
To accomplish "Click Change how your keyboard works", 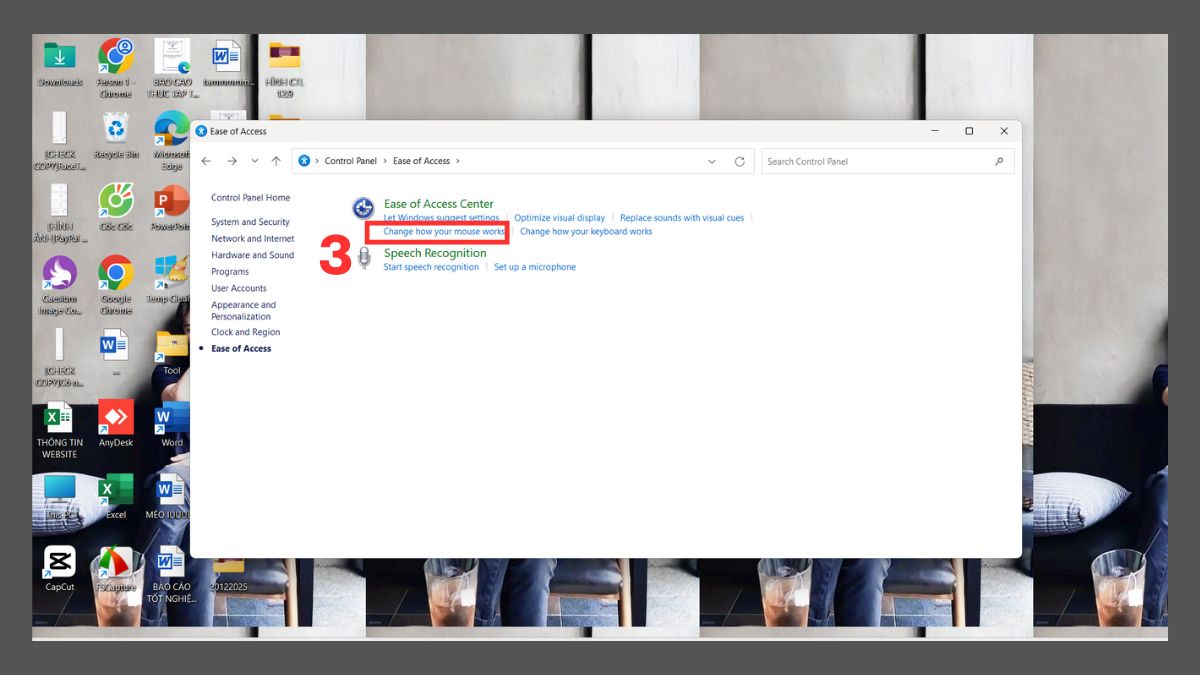I will (586, 231).
